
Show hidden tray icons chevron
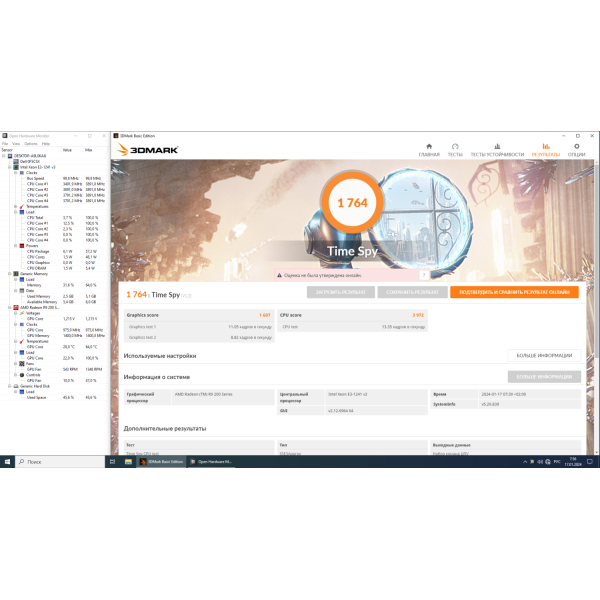(525, 462)
